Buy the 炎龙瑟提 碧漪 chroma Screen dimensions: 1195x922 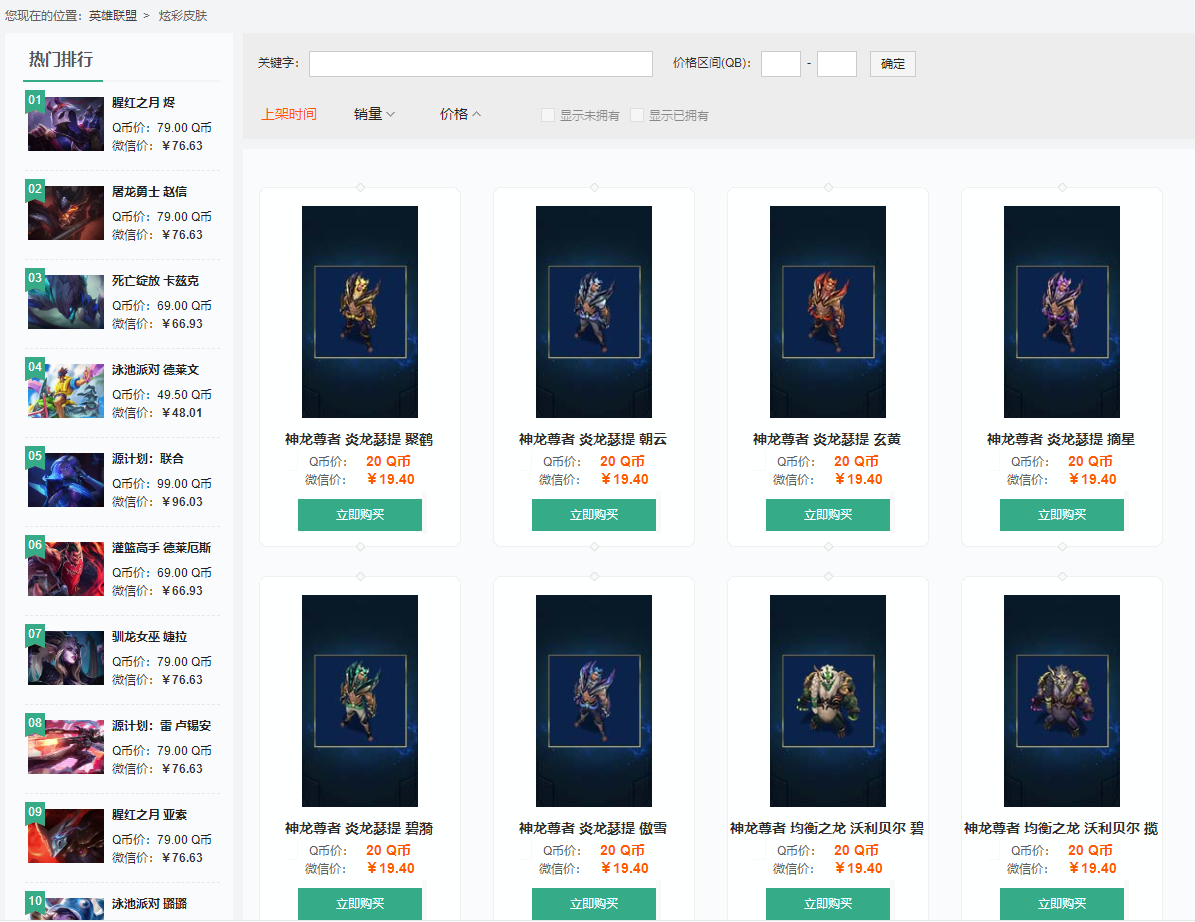point(360,904)
